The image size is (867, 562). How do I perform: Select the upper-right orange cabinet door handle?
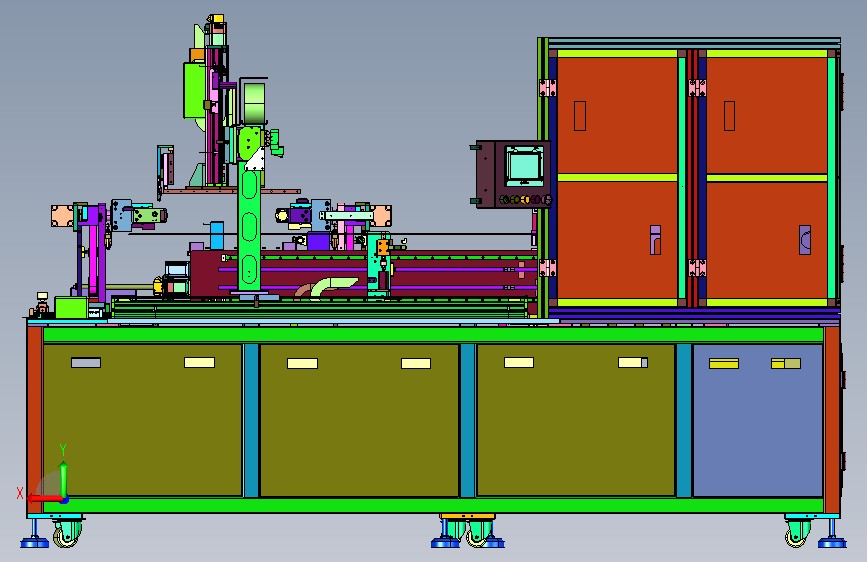(x=729, y=116)
